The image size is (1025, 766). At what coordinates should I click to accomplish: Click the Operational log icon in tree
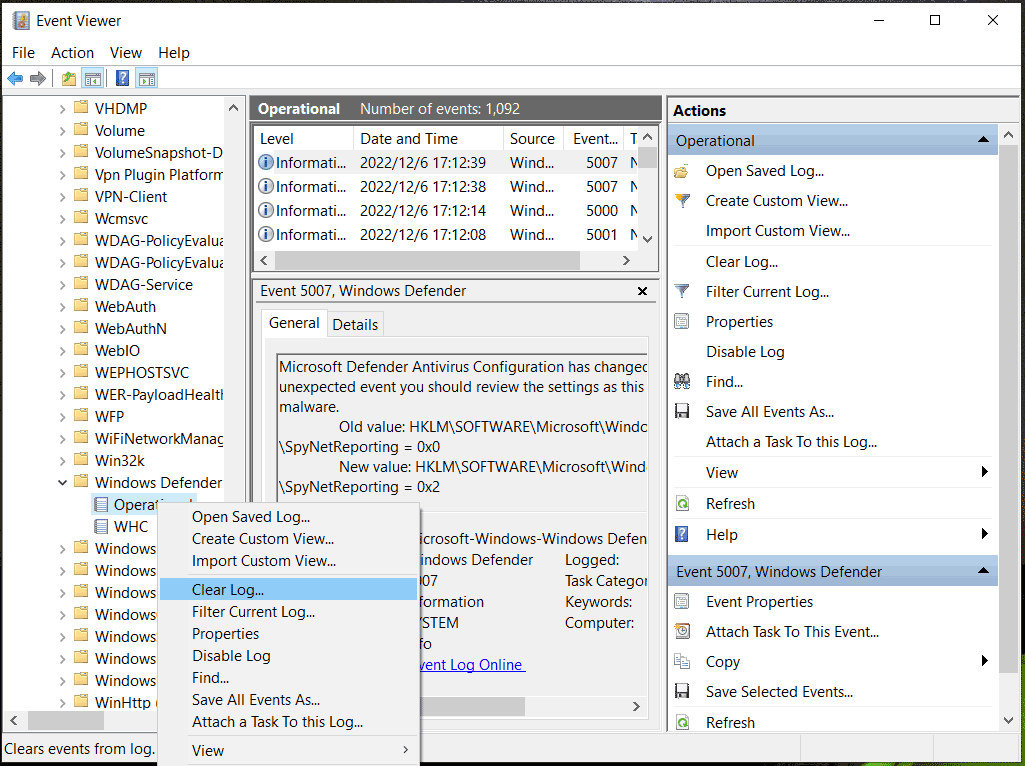[x=101, y=505]
